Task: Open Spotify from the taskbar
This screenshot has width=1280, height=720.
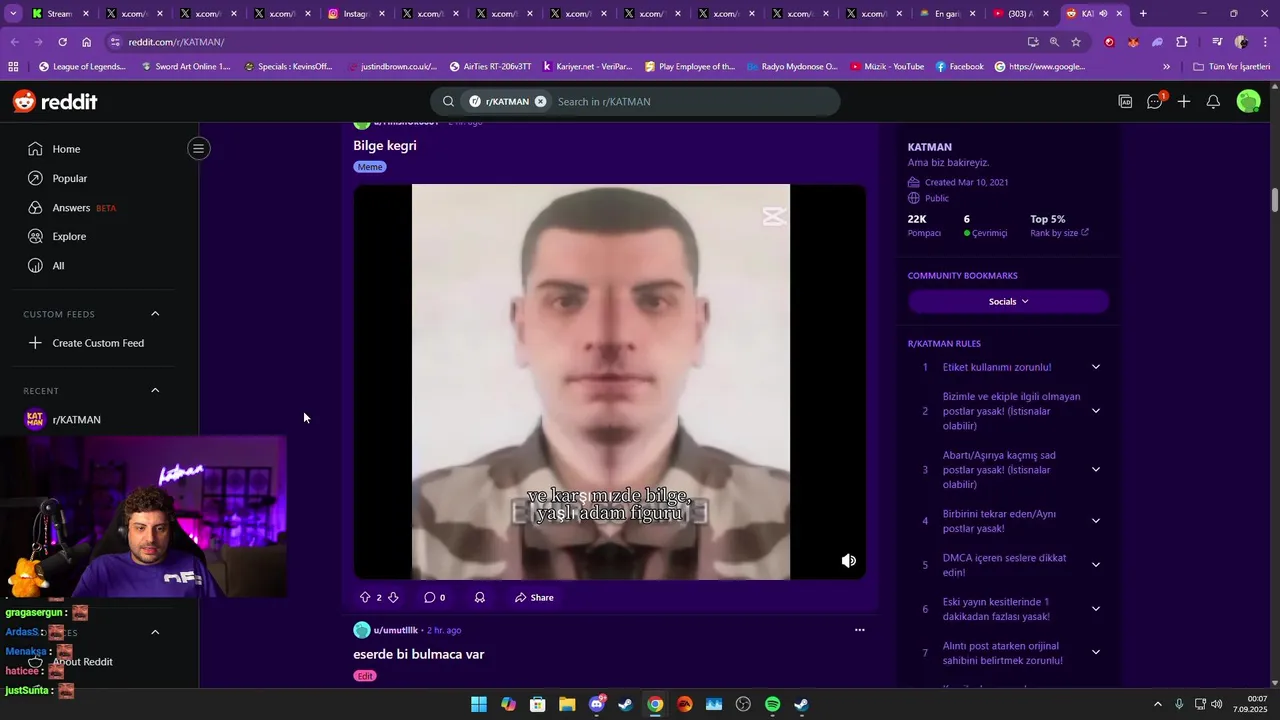Action: (x=772, y=704)
